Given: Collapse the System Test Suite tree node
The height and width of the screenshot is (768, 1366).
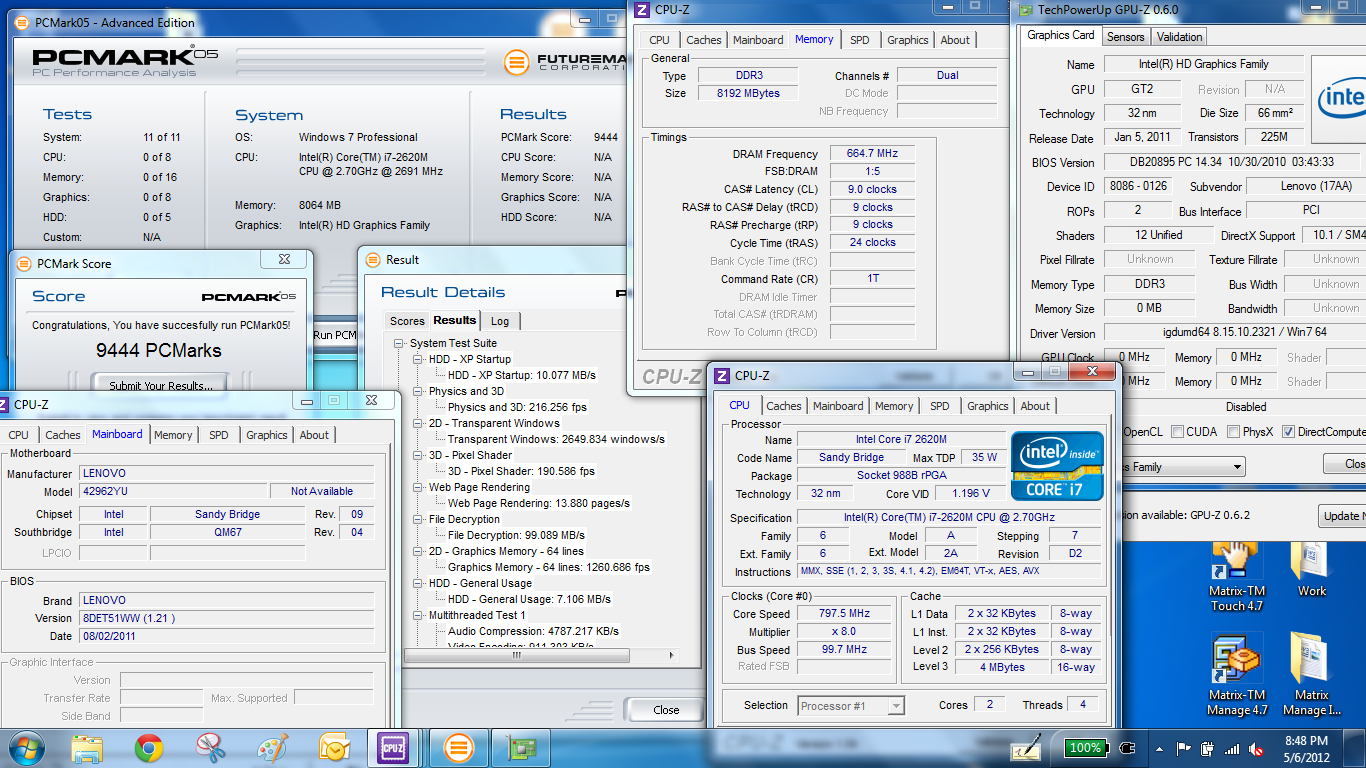Looking at the screenshot, I should 401,343.
